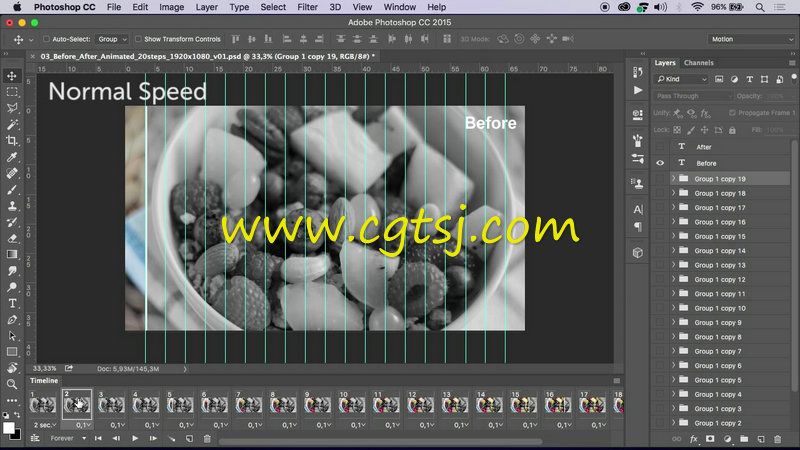Click the trash icon in Layers panel
This screenshot has height=450, width=800.
coord(778,439)
